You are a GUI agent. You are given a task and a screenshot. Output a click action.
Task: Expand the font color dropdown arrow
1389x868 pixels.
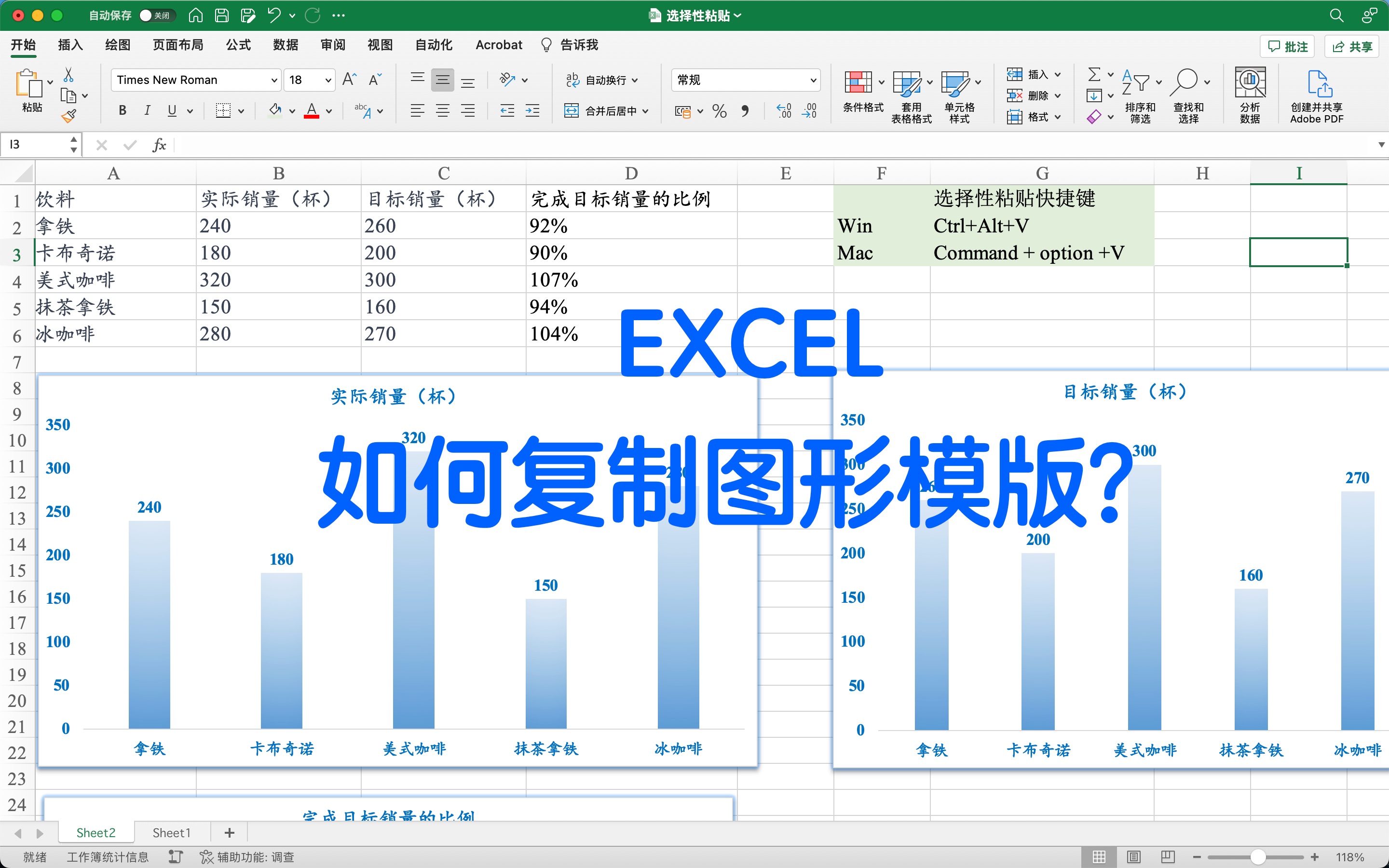point(329,111)
